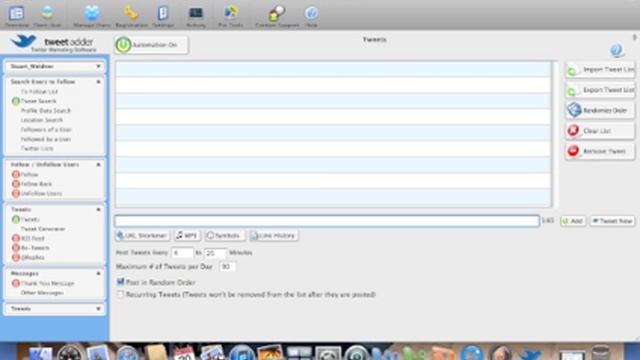Click the Contact Support icon
This screenshot has height=360, width=640.
(x=277, y=15)
